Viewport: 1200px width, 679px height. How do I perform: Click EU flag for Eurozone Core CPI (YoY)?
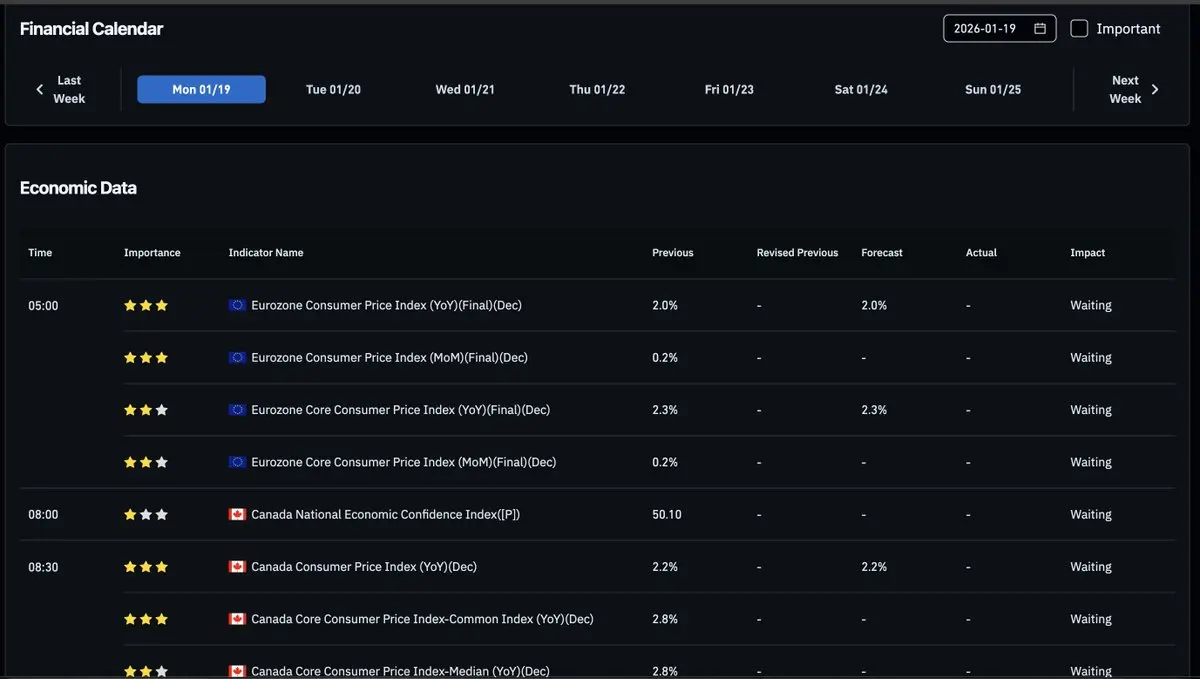click(237, 410)
